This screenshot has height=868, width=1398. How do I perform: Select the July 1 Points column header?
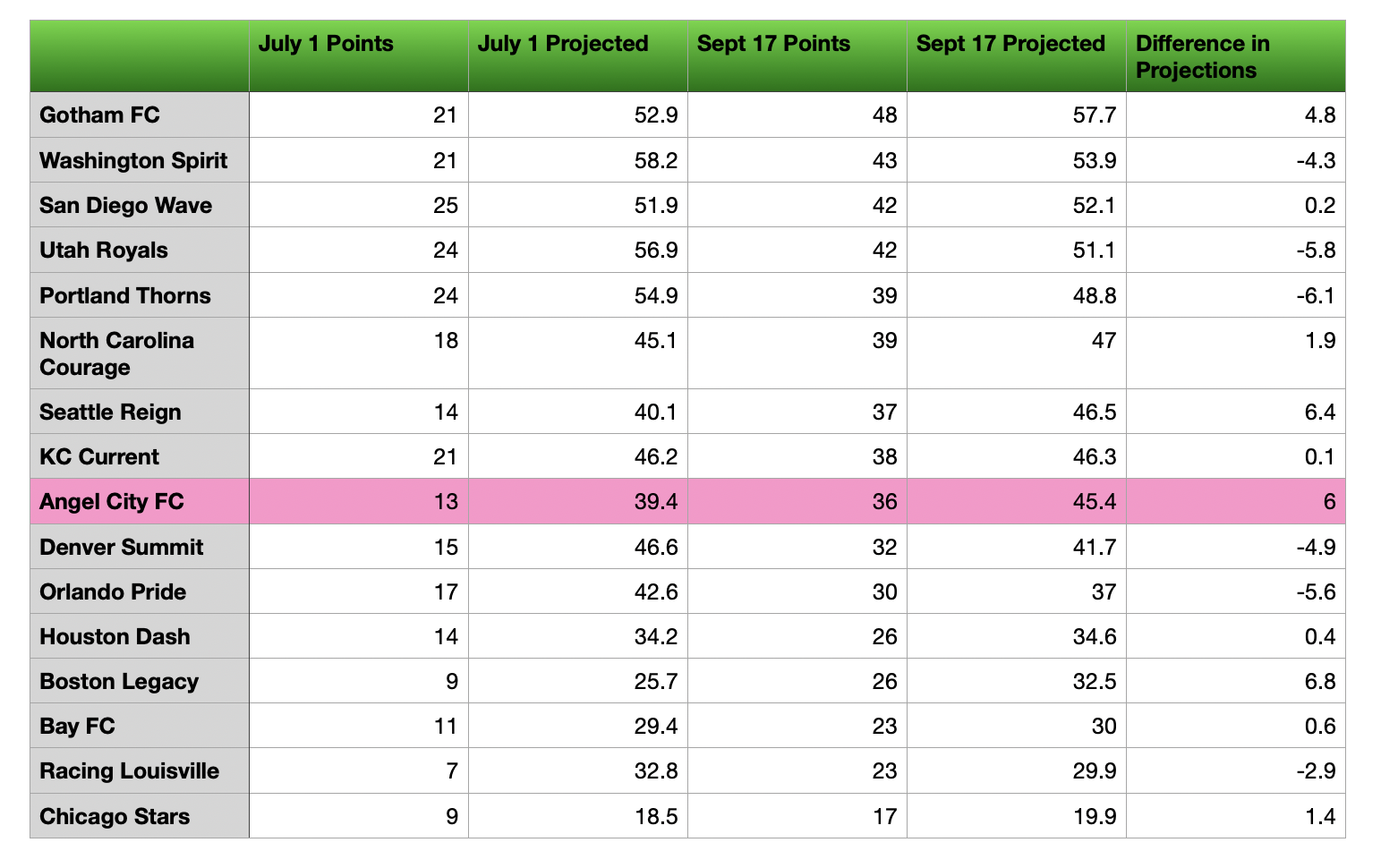(x=359, y=56)
